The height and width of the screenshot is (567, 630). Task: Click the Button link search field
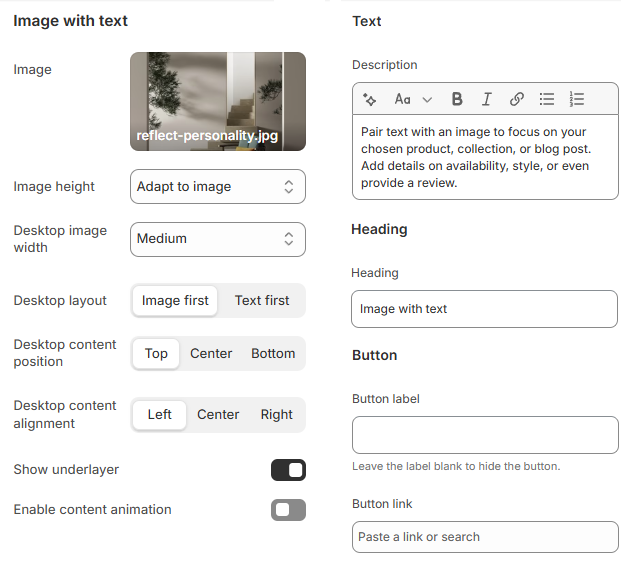pos(485,537)
